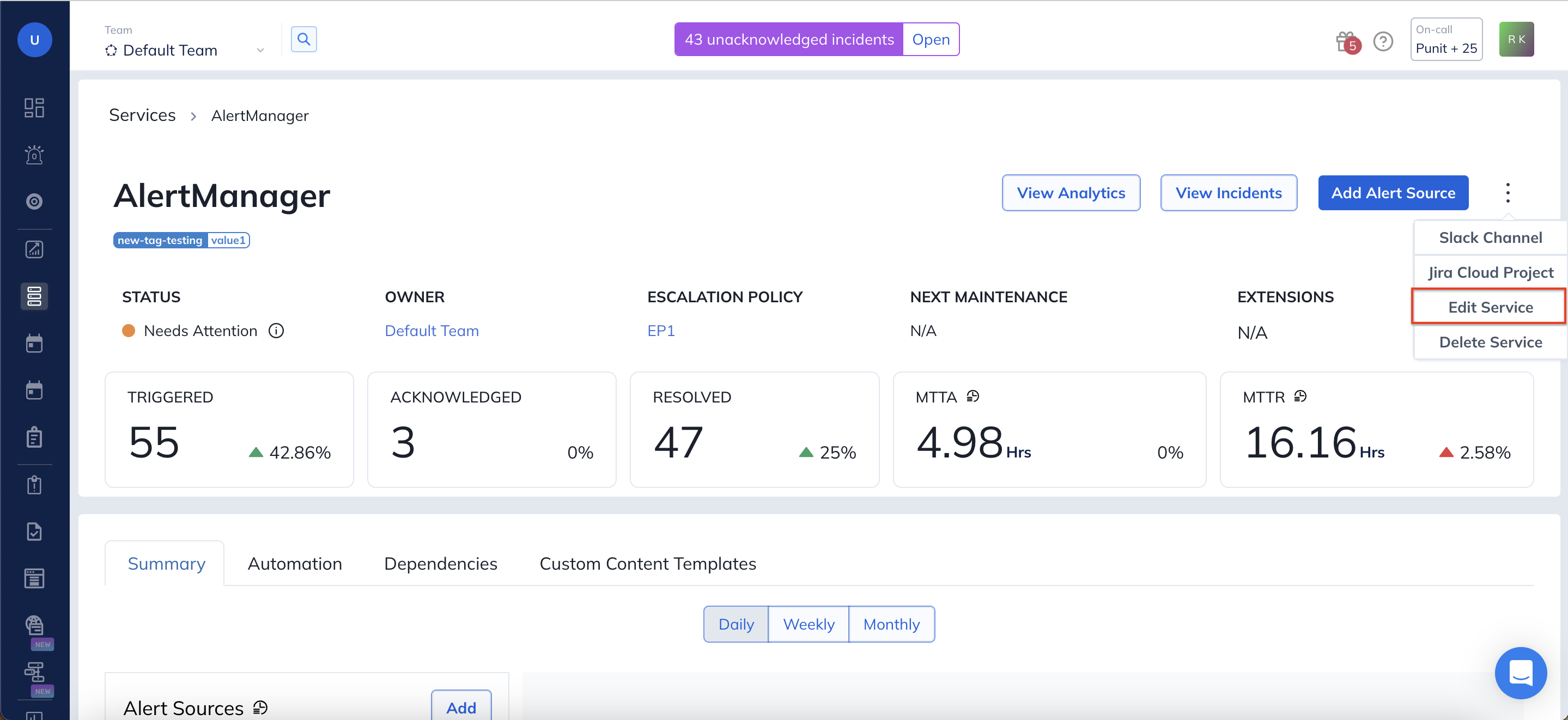The image size is (1568, 720).
Task: Switch to the Automation tab
Action: point(295,564)
